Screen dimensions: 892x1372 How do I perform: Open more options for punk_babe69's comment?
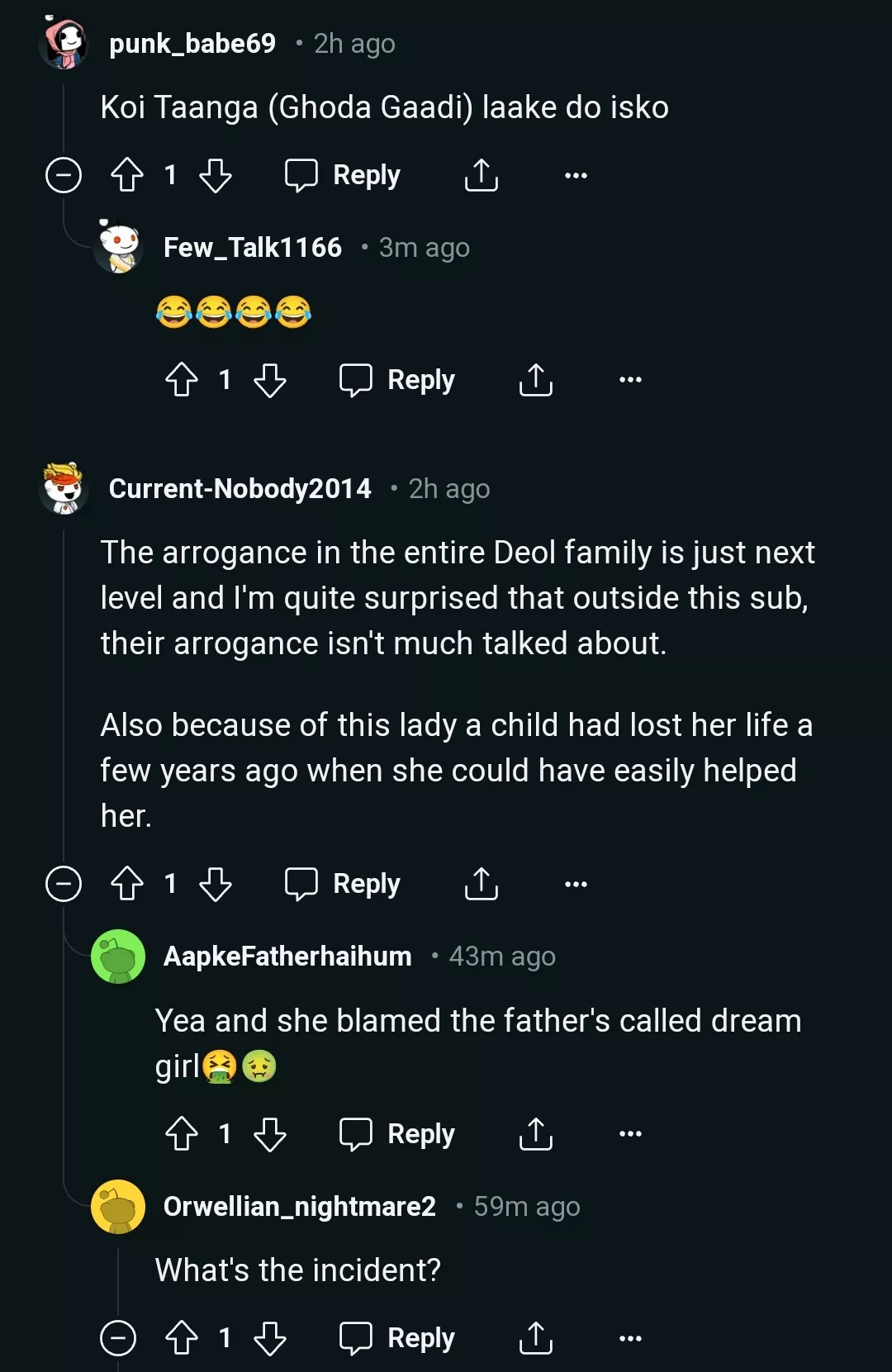(x=576, y=175)
